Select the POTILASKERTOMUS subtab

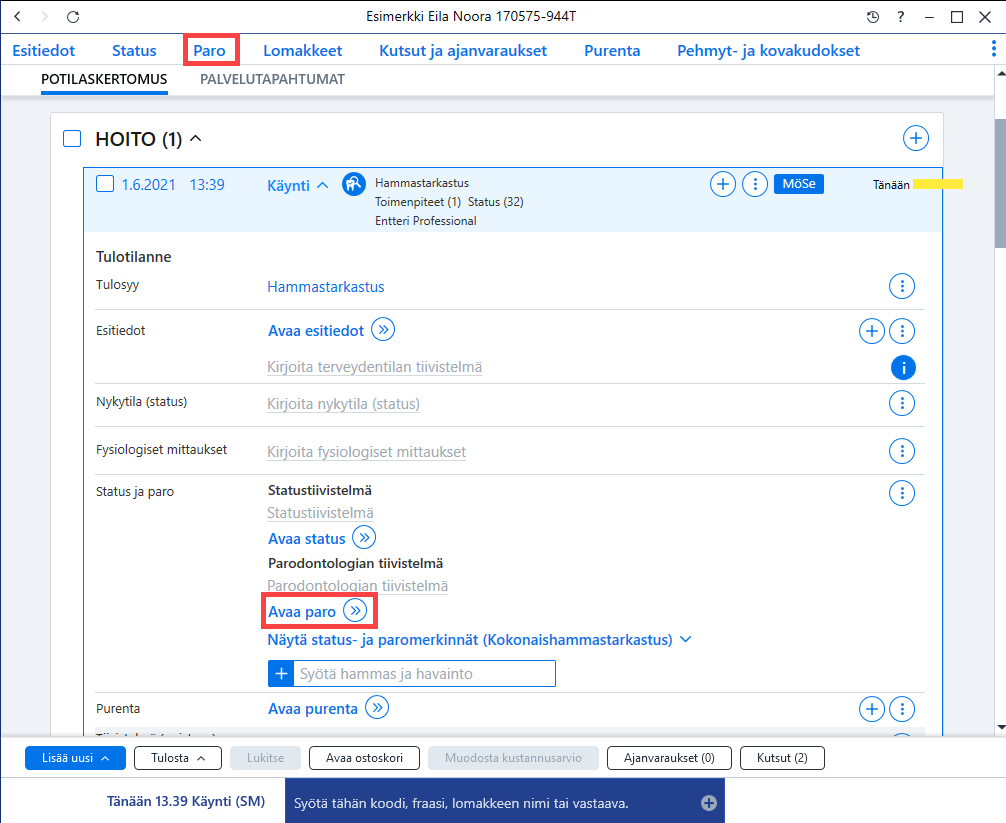[104, 80]
